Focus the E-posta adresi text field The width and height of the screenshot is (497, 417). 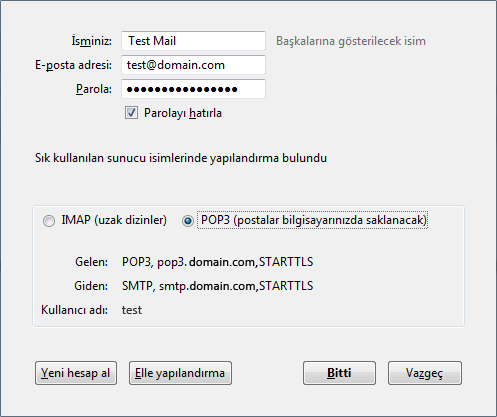(193, 65)
